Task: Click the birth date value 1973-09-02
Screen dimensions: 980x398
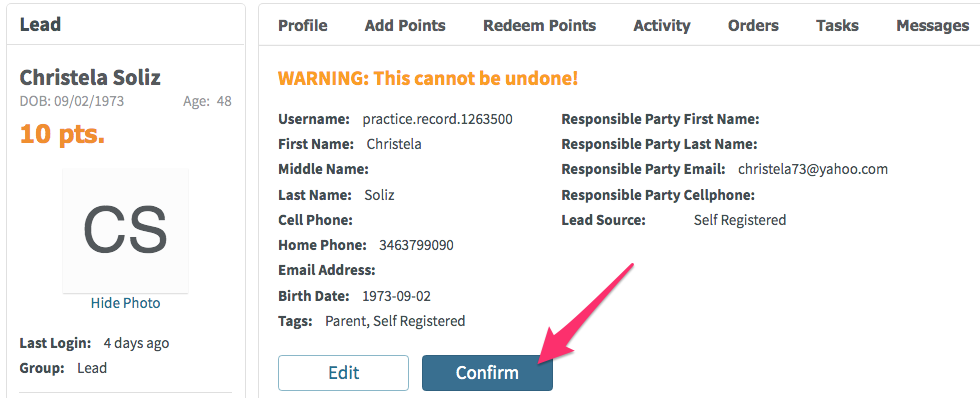Action: tap(396, 296)
